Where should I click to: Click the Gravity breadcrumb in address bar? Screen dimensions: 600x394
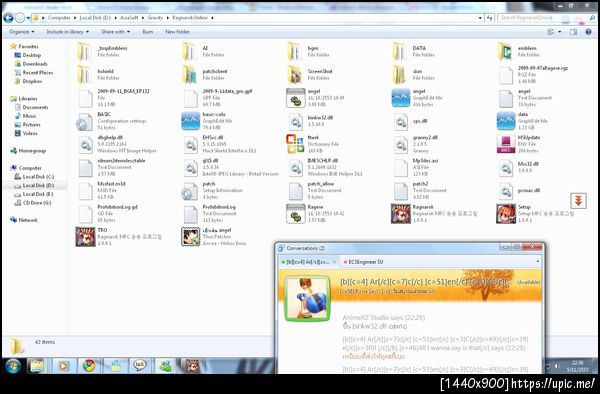[x=155, y=18]
